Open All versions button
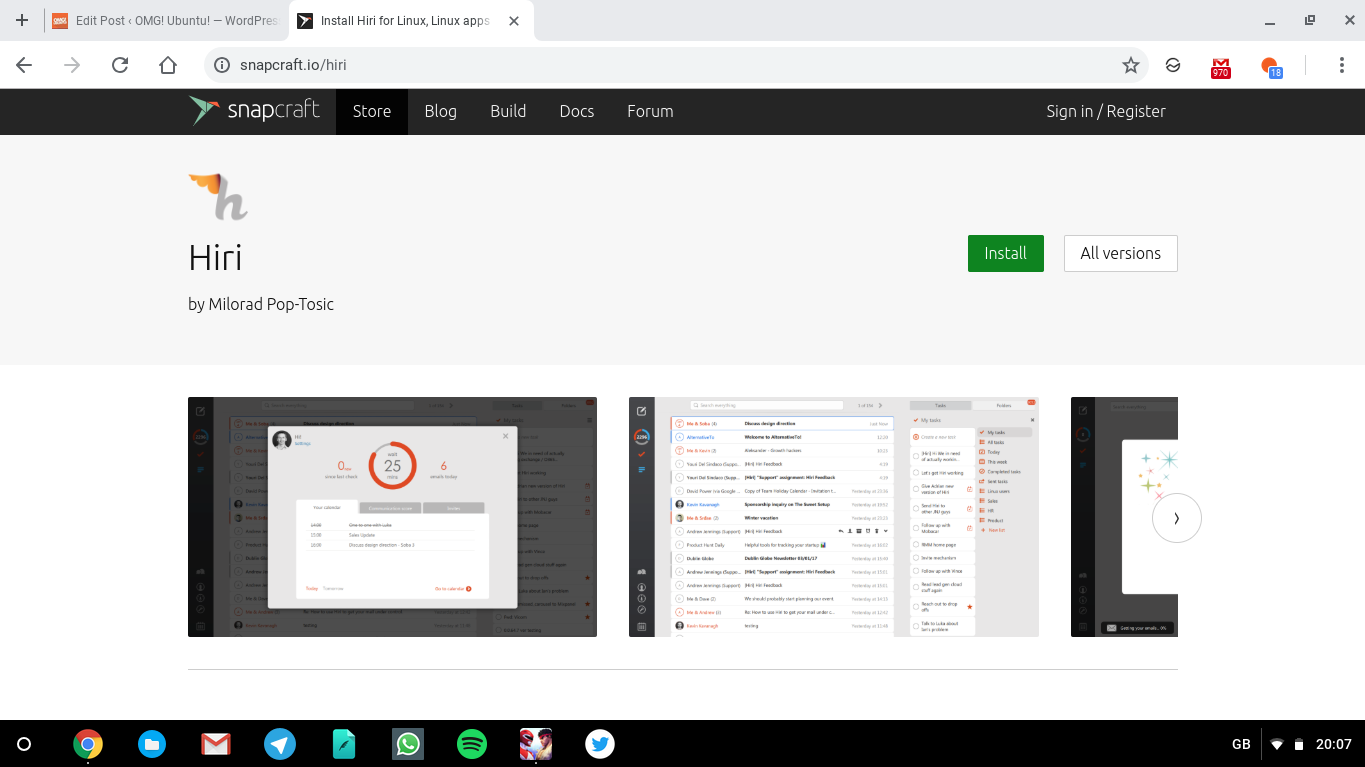 tap(1120, 253)
